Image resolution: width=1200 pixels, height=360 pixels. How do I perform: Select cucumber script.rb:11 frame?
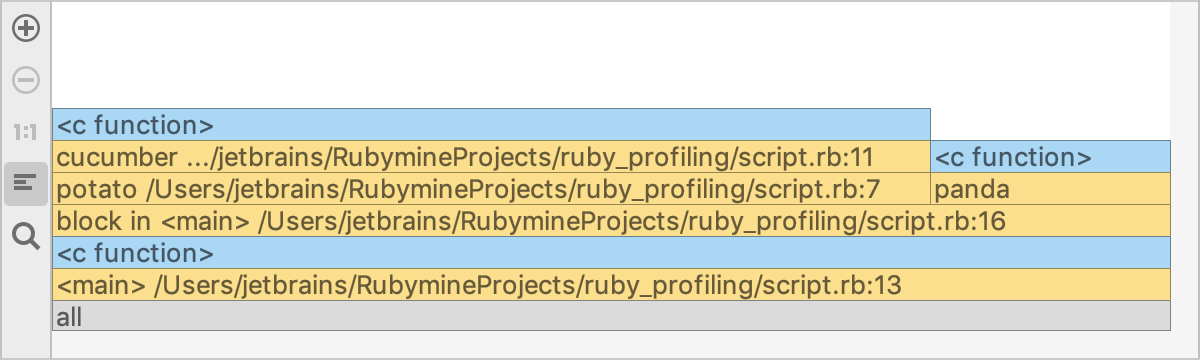point(491,157)
